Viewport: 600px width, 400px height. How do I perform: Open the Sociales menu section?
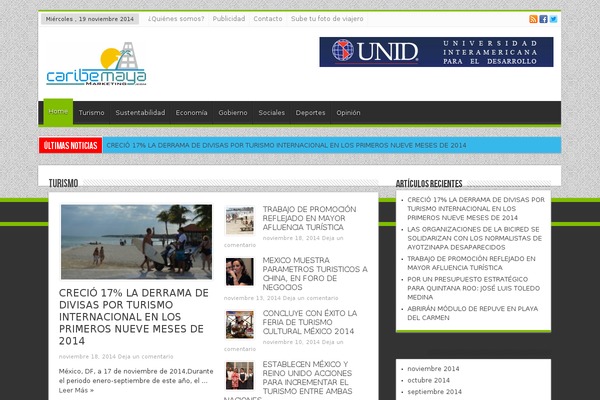pyautogui.click(x=271, y=113)
